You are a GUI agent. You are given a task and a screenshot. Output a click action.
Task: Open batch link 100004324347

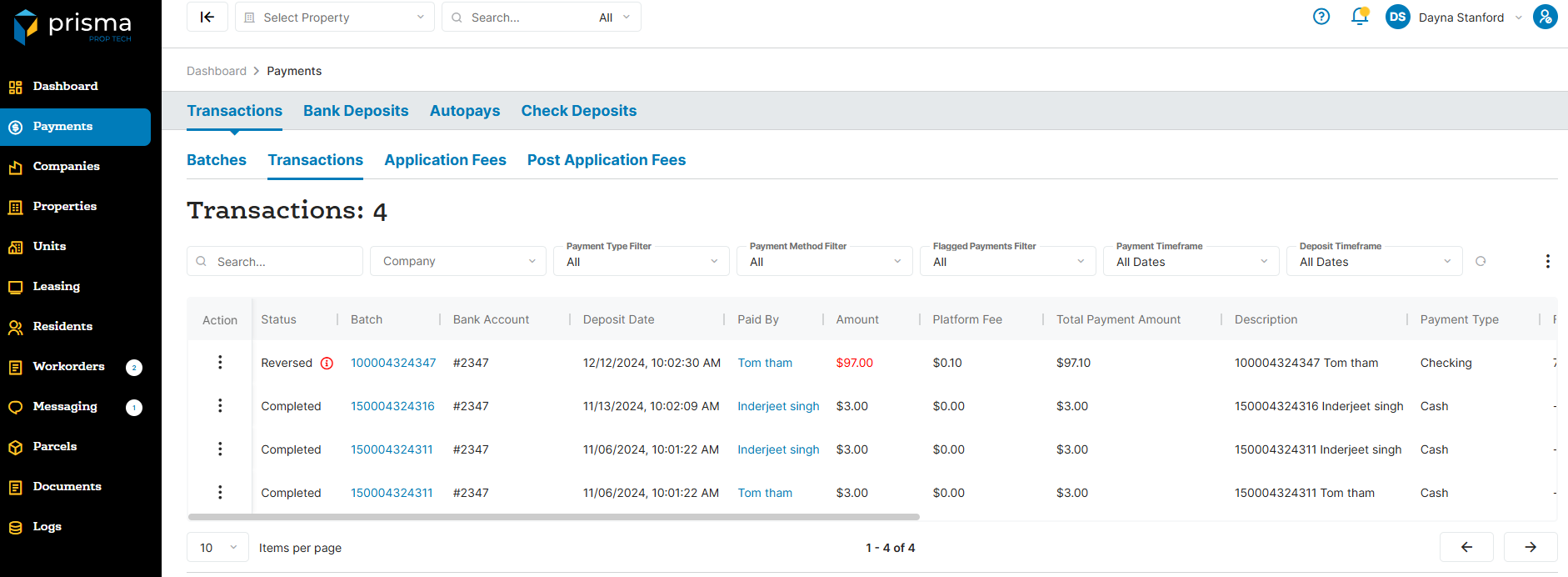point(393,364)
